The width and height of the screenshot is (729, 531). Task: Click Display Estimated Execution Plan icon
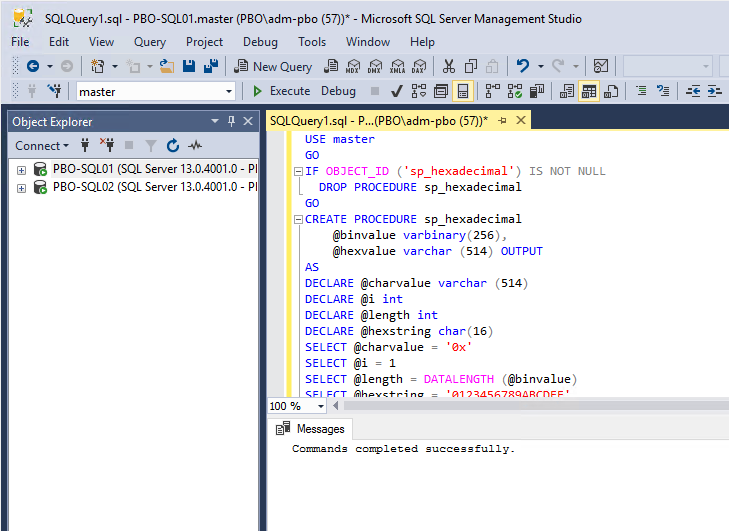click(x=418, y=91)
